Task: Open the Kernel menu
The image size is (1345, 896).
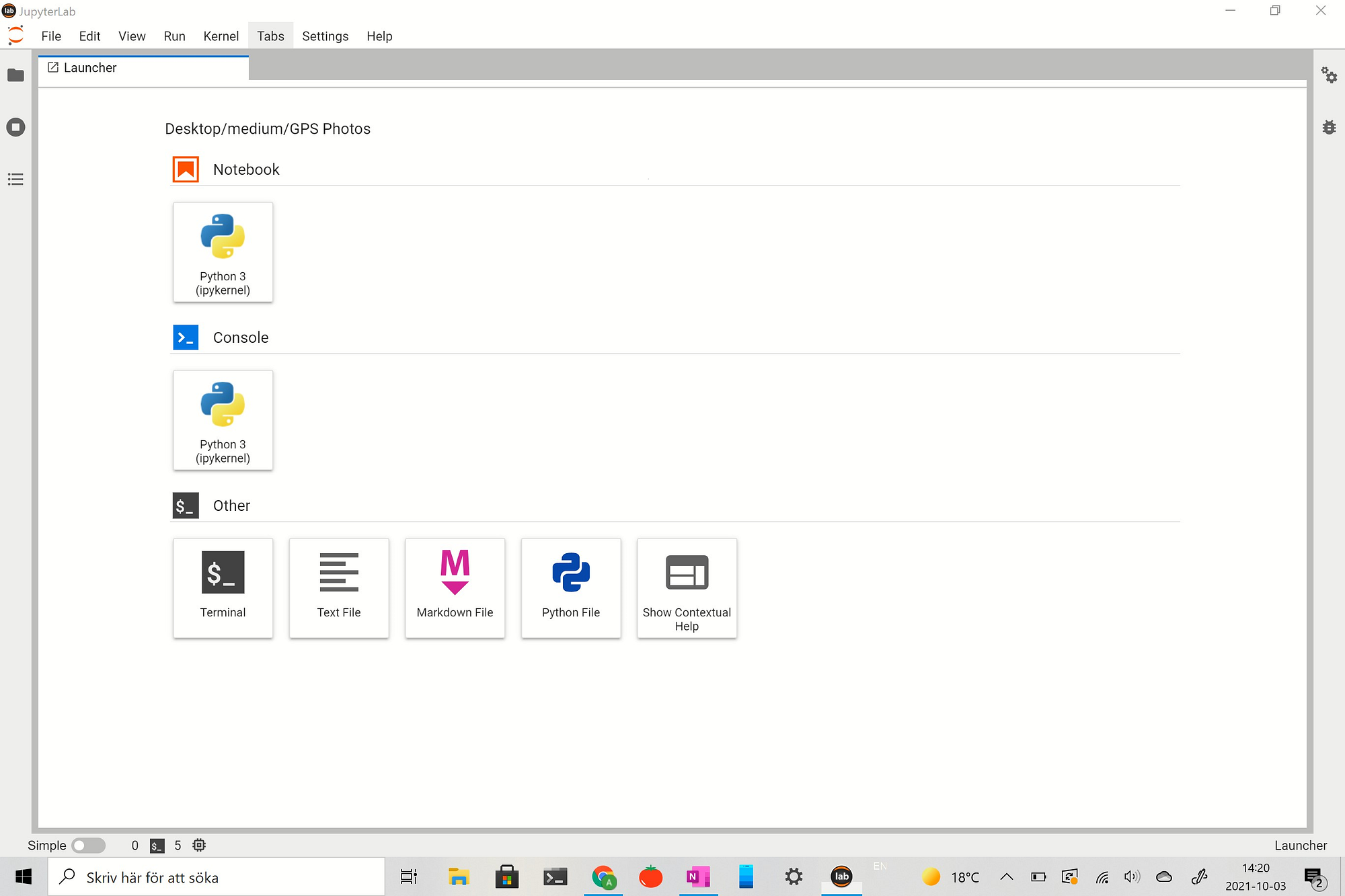Action: [221, 36]
